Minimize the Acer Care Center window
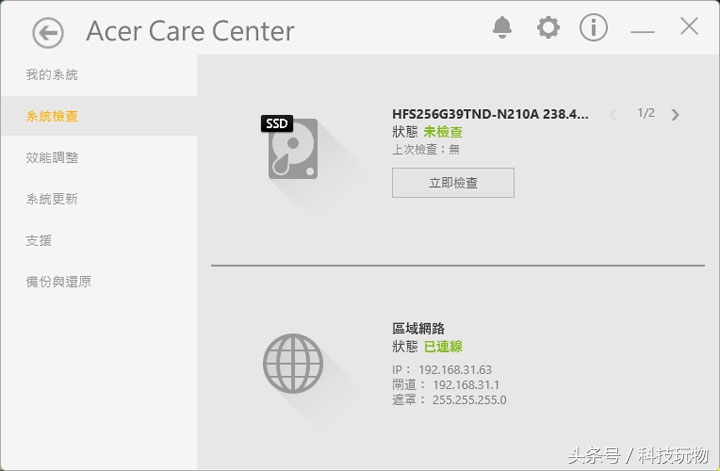 [x=642, y=31]
